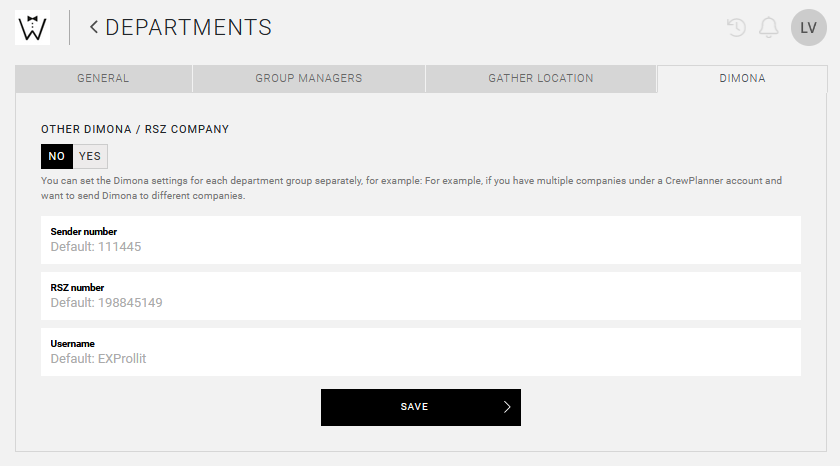Open the LV user avatar menu
The height and width of the screenshot is (466, 840).
point(808,28)
